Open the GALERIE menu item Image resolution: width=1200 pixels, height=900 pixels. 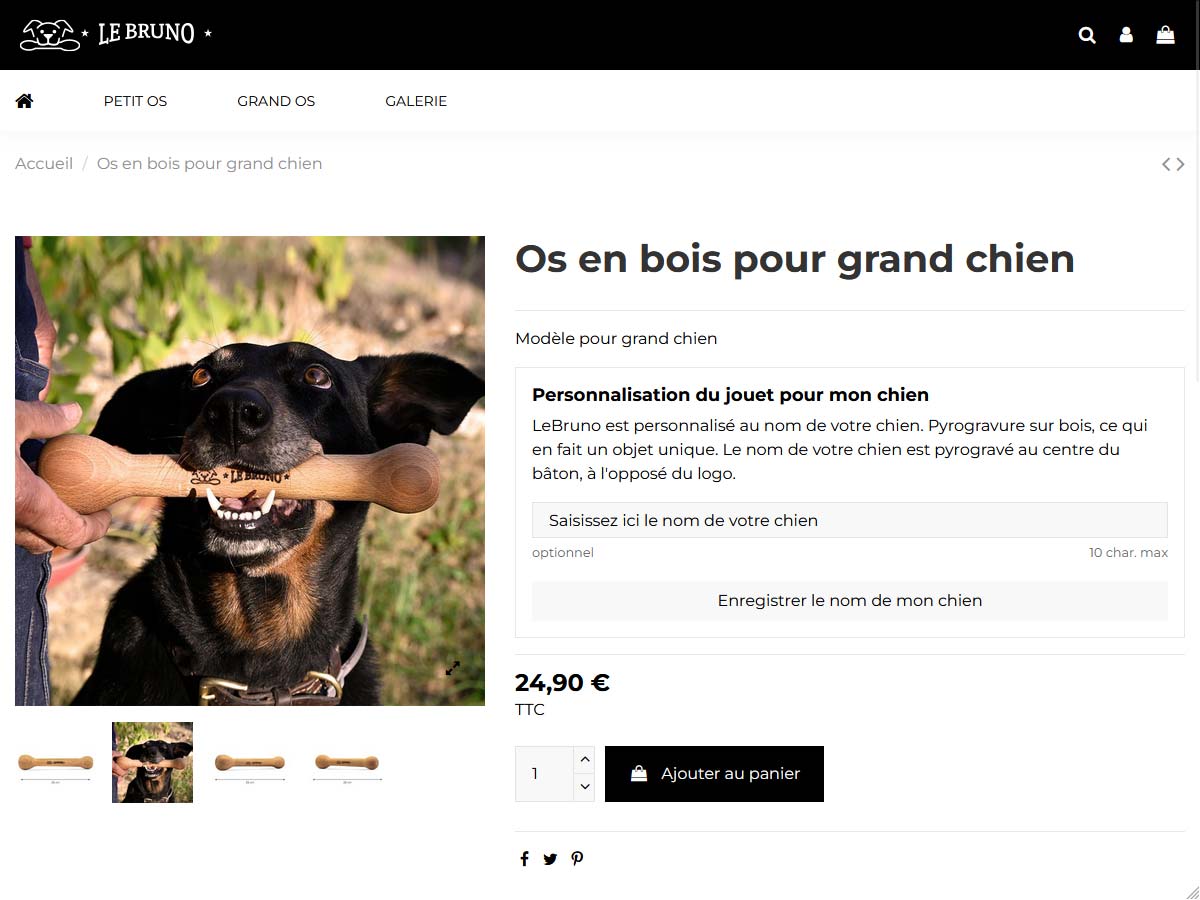pos(416,101)
